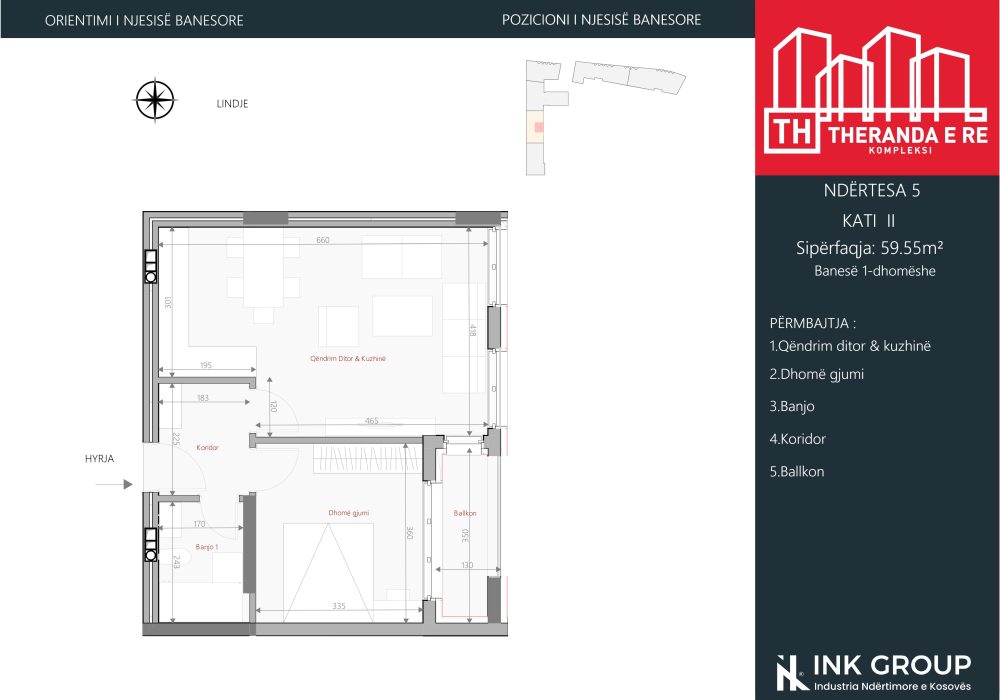1000x700 pixels.
Task: Click the 'Koridor' room label on plan
Action: click(207, 448)
